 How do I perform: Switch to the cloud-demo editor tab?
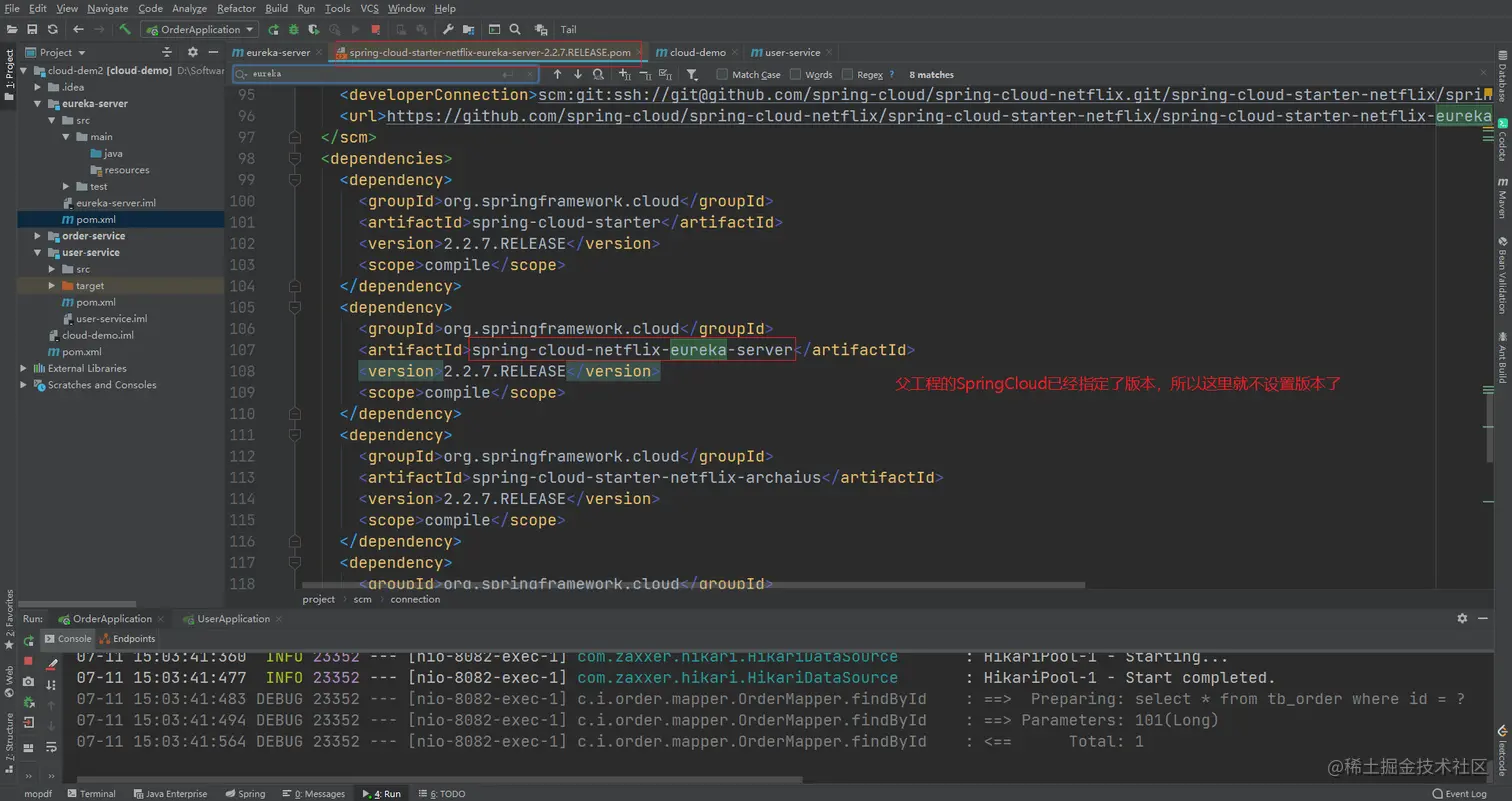pyautogui.click(x=697, y=52)
